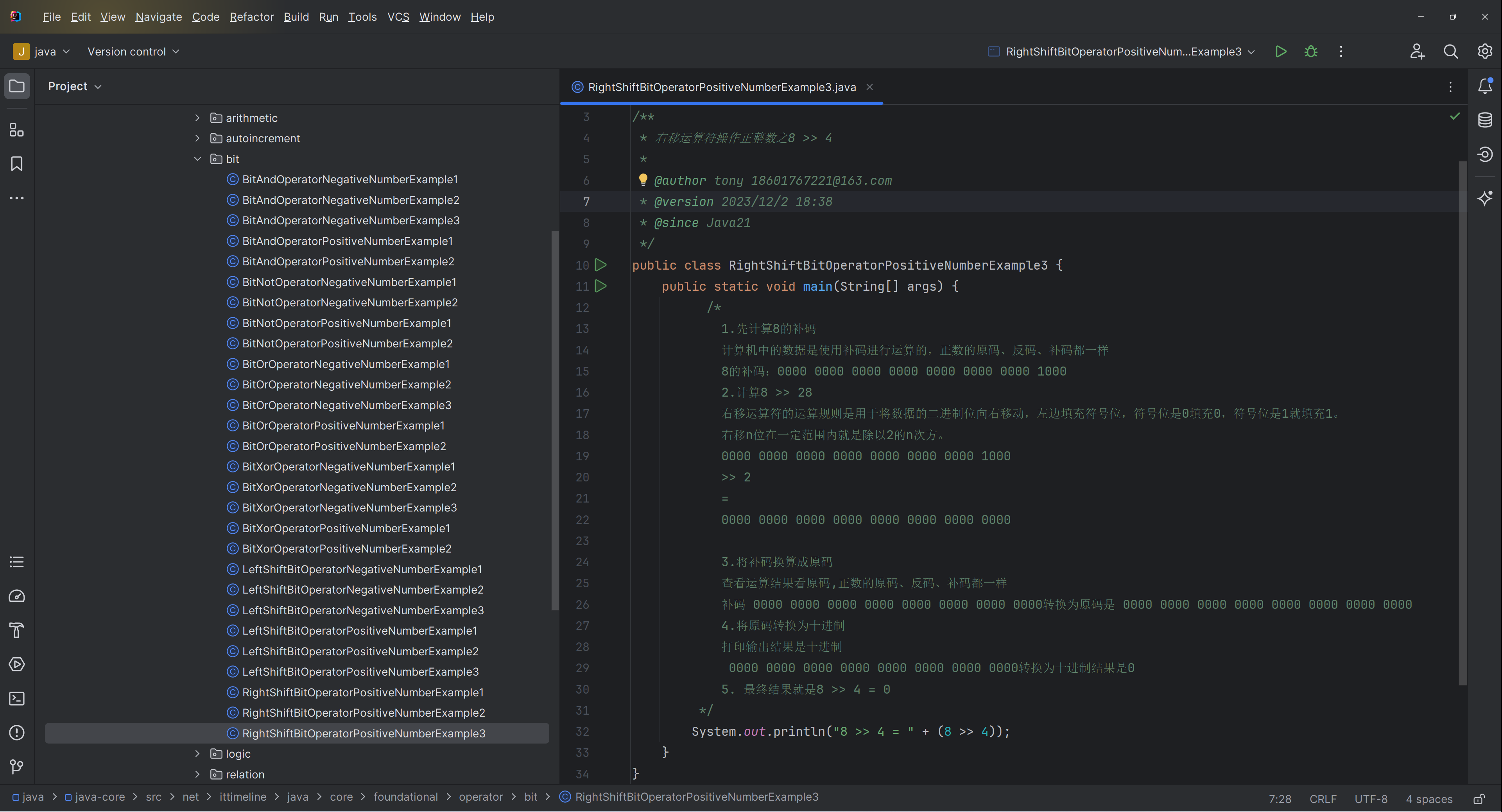Viewport: 1502px width, 812px height.
Task: Open editor tab options three-dot menu
Action: (x=1451, y=87)
